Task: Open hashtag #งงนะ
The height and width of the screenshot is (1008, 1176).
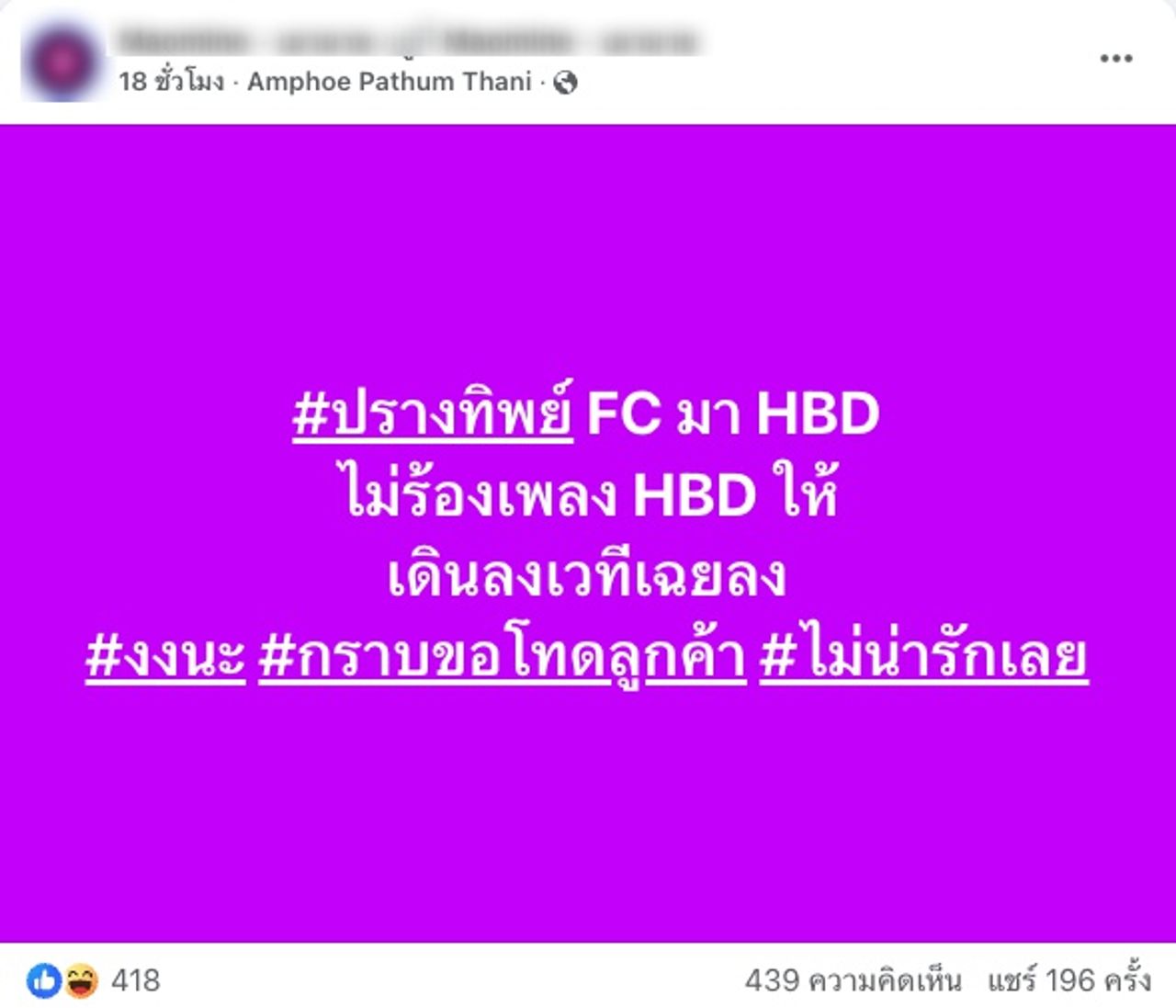Action: [x=165, y=656]
